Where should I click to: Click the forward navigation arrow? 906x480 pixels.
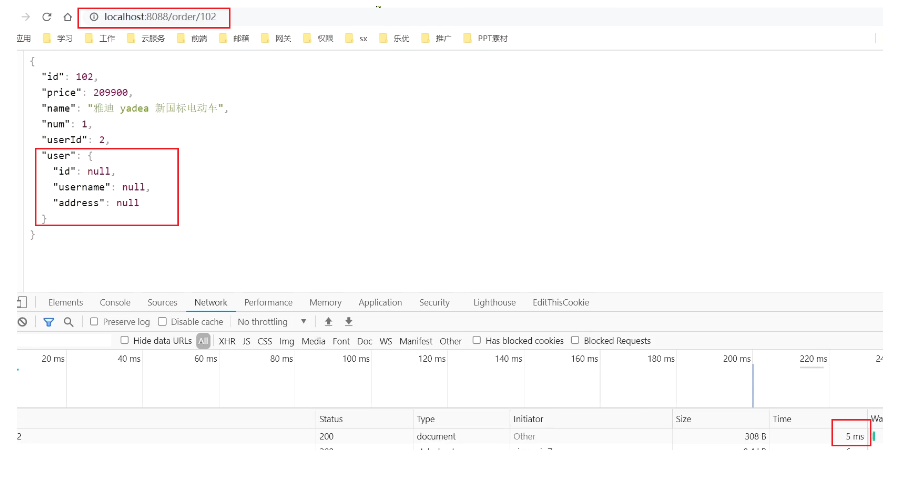pos(25,17)
